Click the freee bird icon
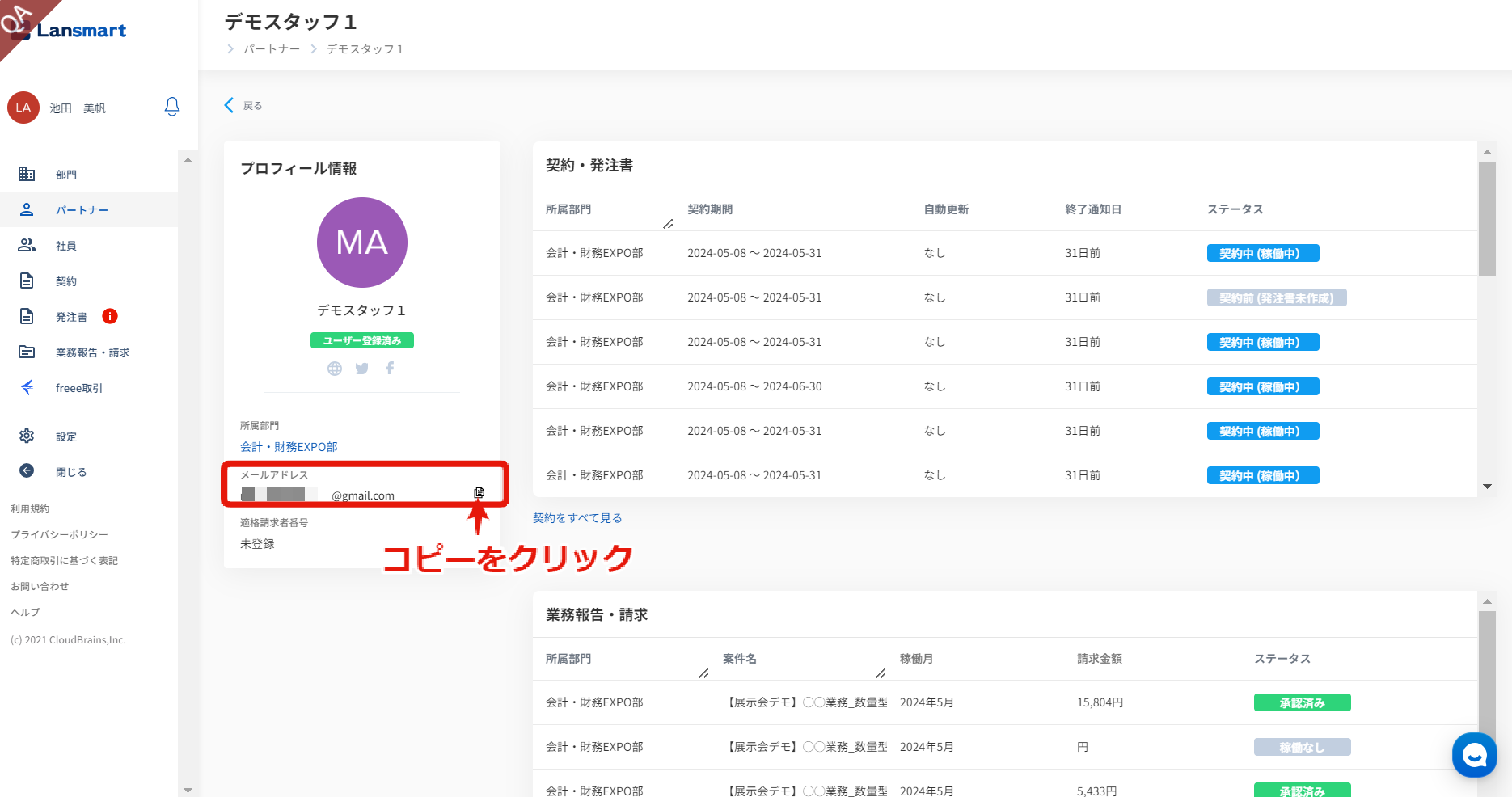Image resolution: width=1512 pixels, height=797 pixels. 27,387
